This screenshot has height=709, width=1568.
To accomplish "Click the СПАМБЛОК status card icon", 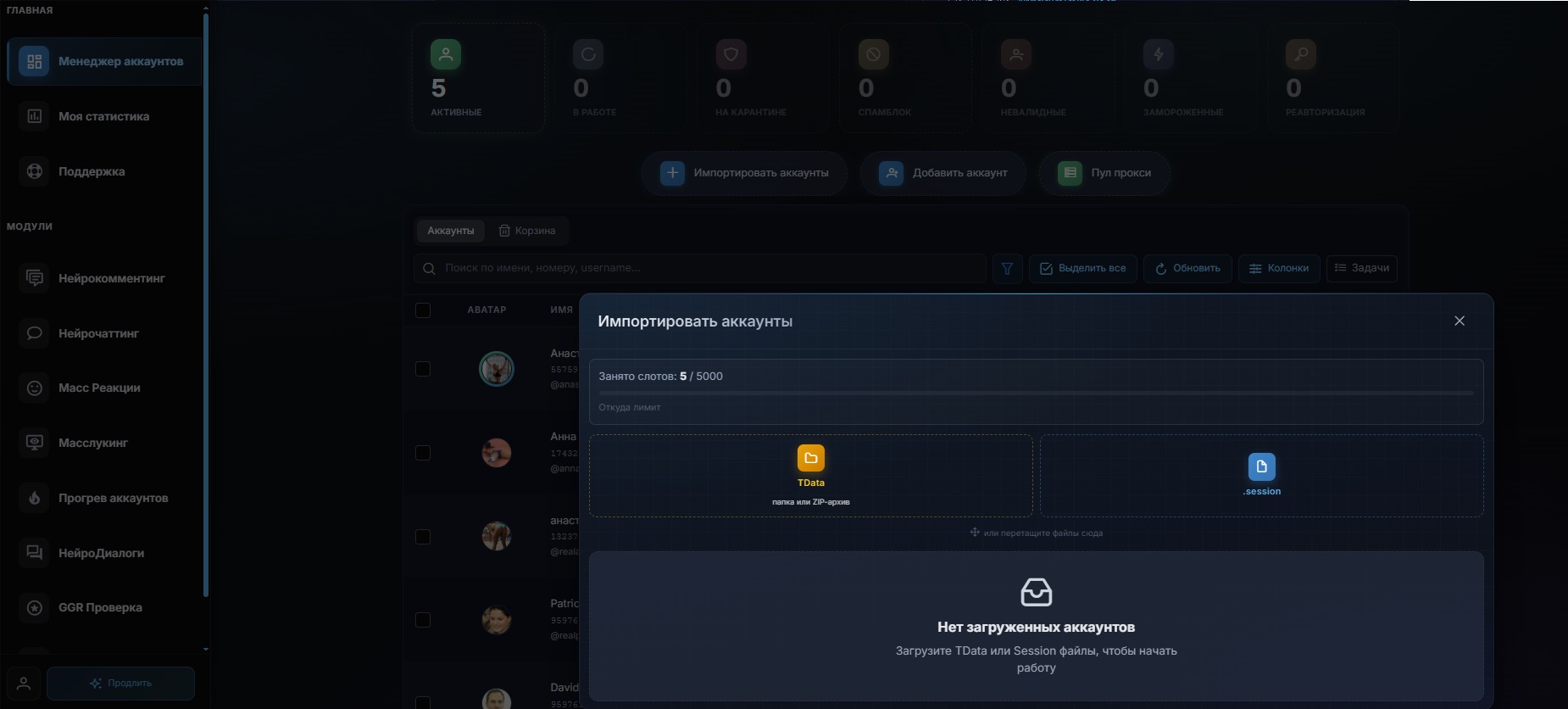I will click(x=873, y=54).
